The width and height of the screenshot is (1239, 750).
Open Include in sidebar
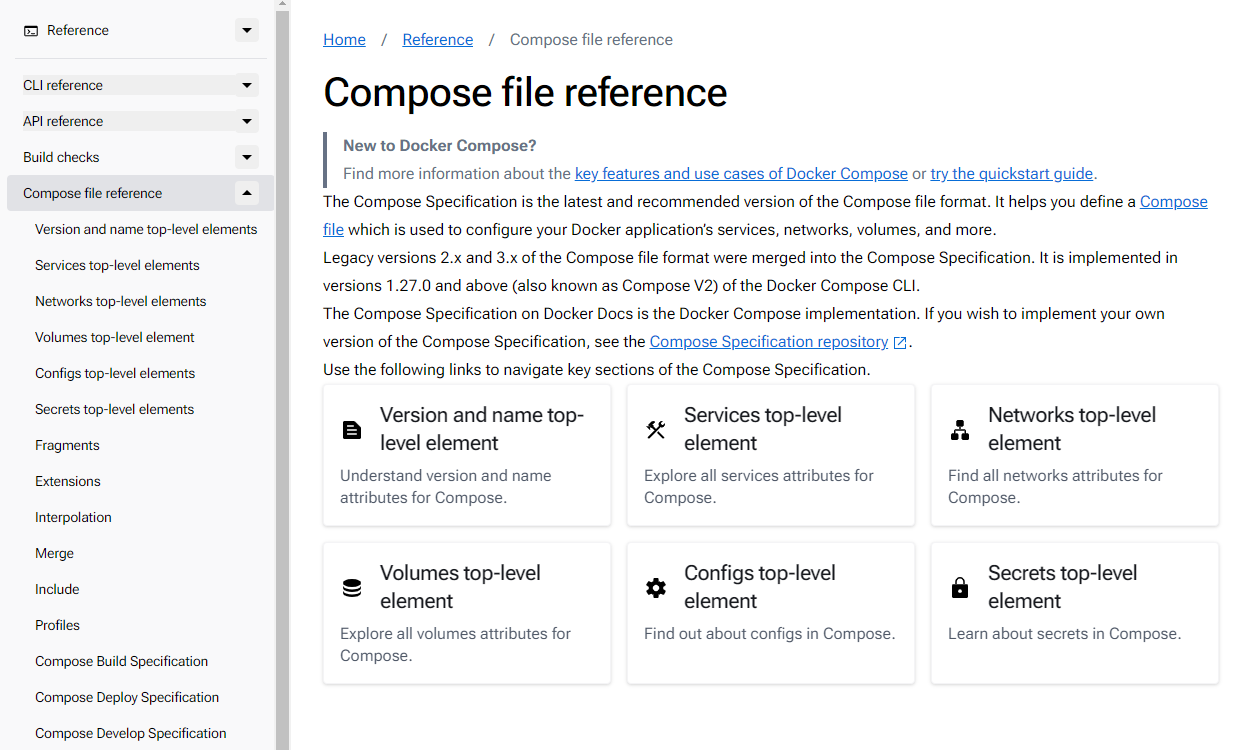pos(57,589)
